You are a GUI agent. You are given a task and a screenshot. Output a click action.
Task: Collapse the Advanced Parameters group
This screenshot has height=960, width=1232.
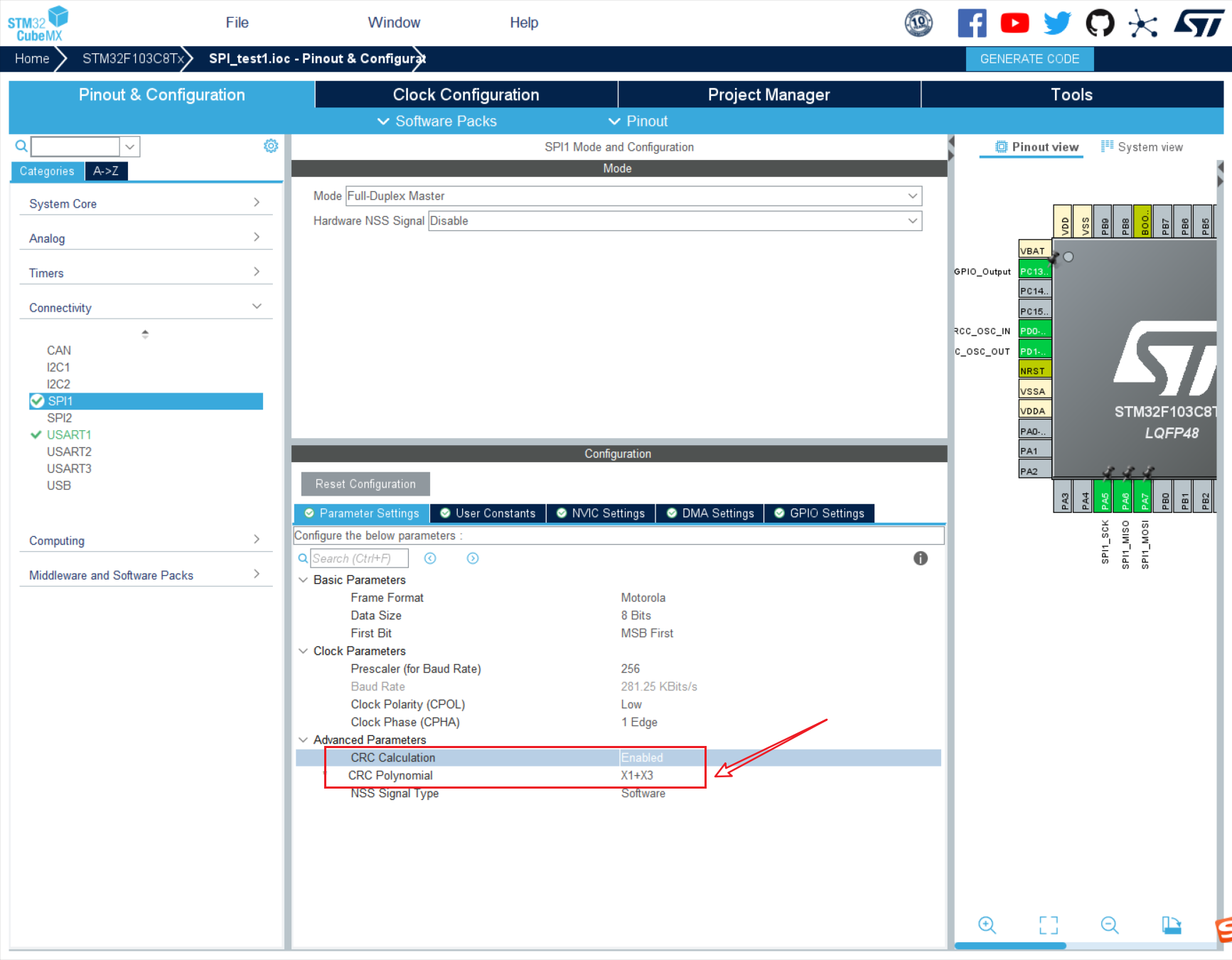304,740
